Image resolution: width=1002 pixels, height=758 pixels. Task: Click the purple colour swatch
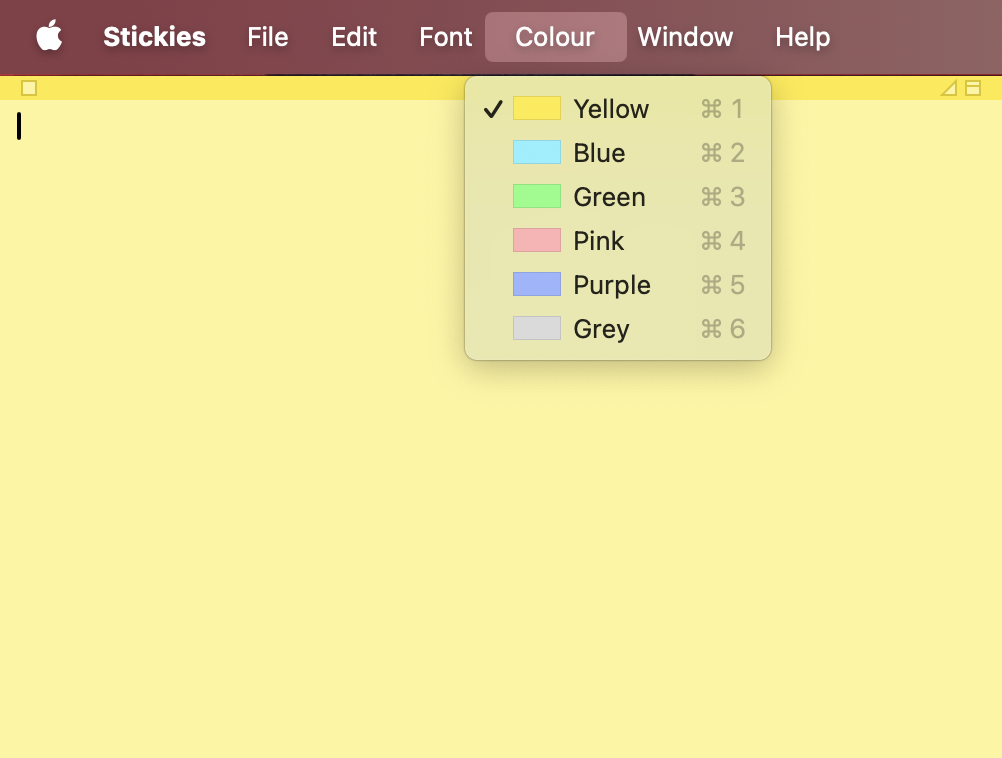pos(537,284)
